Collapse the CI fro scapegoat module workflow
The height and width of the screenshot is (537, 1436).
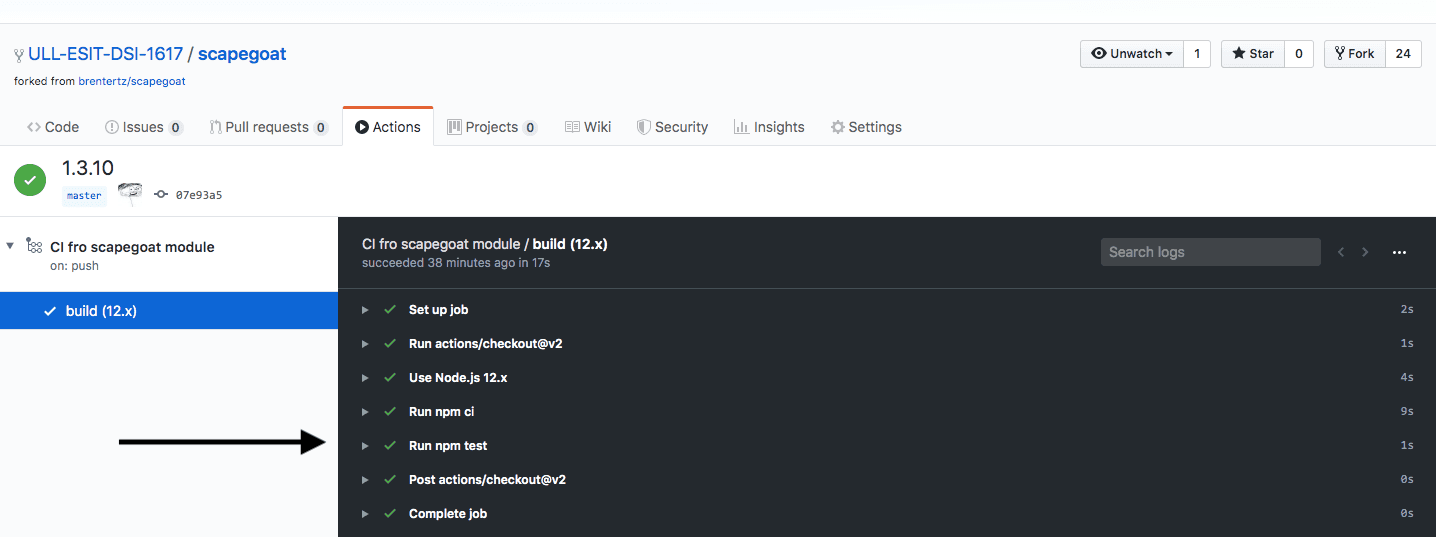pos(10,246)
